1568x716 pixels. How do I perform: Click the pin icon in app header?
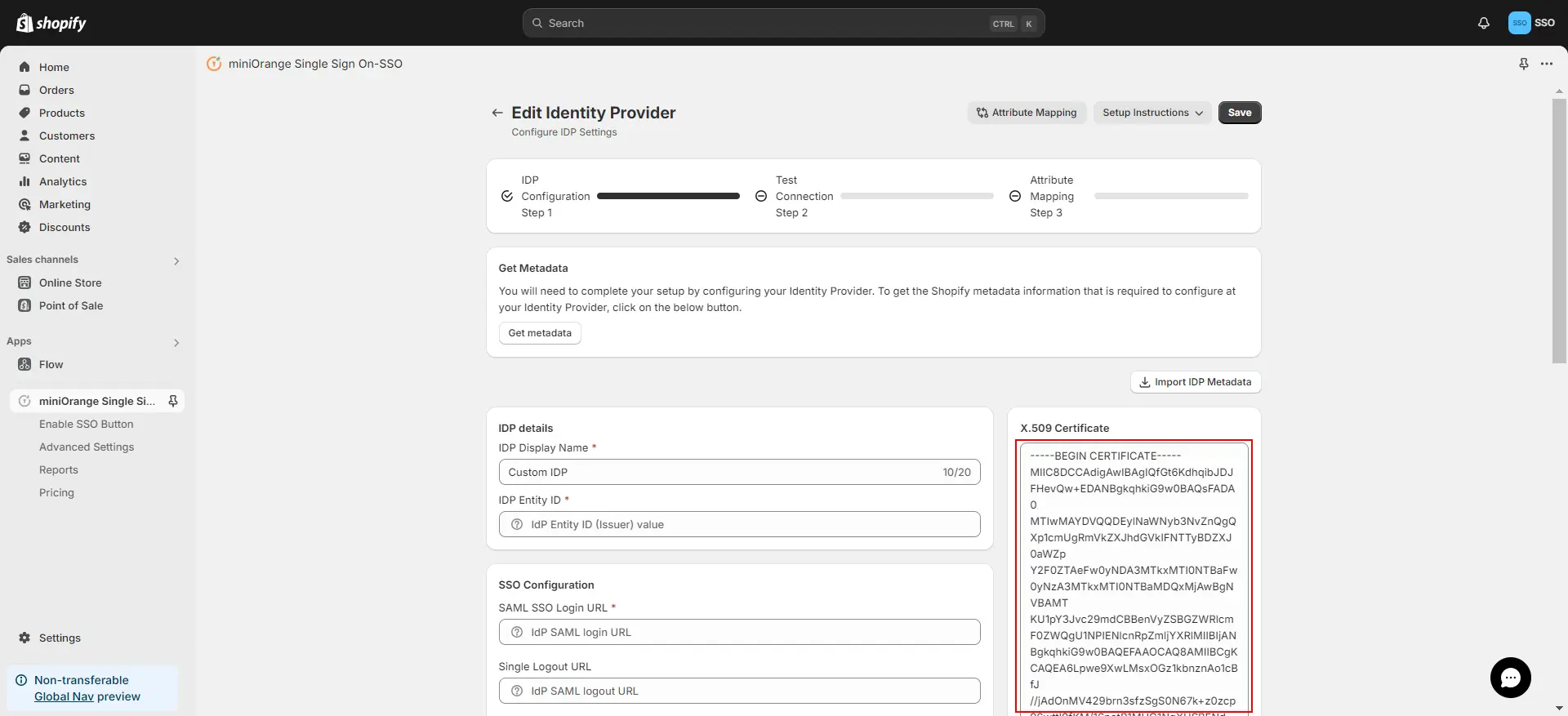[x=1524, y=64]
